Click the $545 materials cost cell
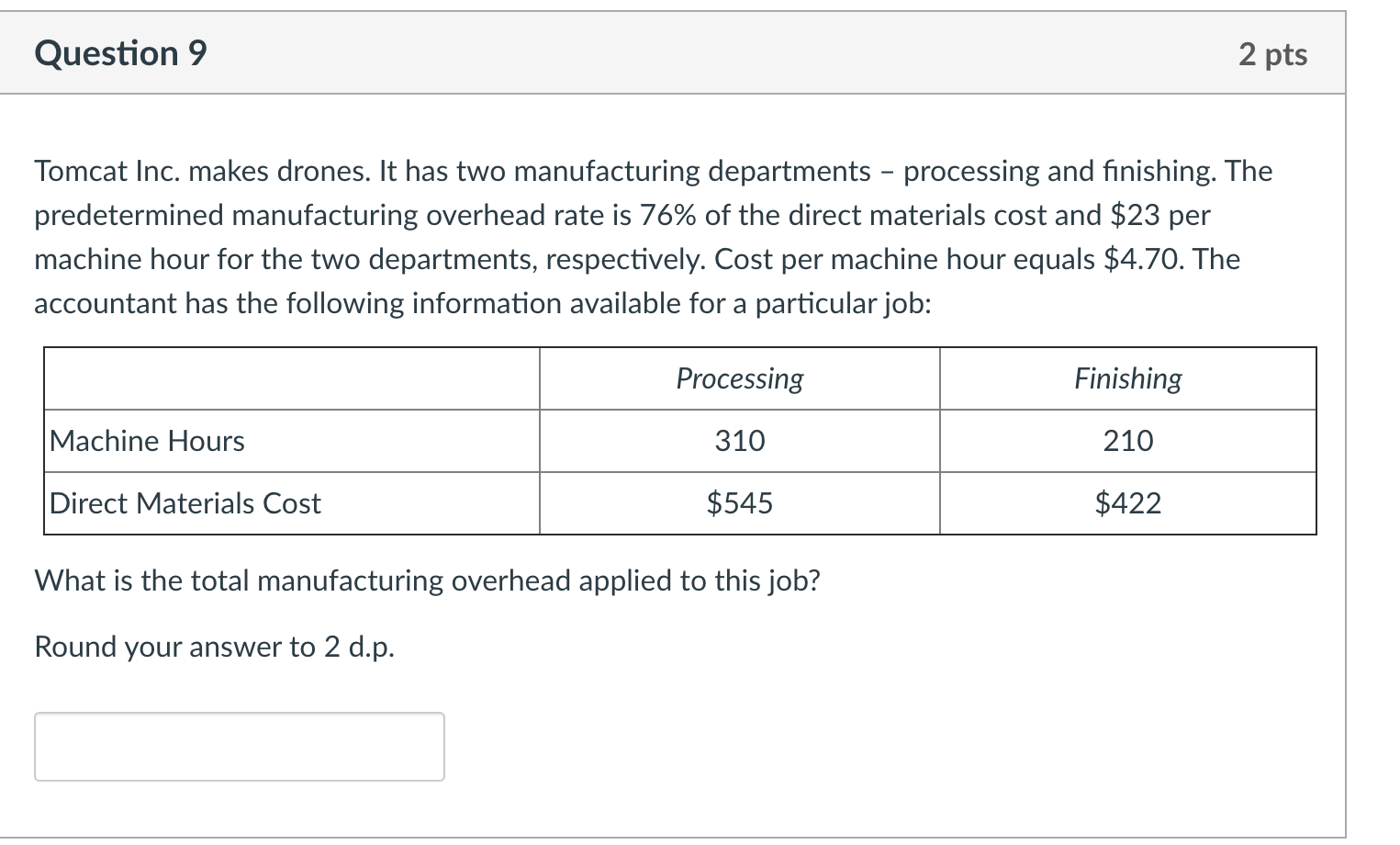Image resolution: width=1400 pixels, height=845 pixels. pos(739,503)
